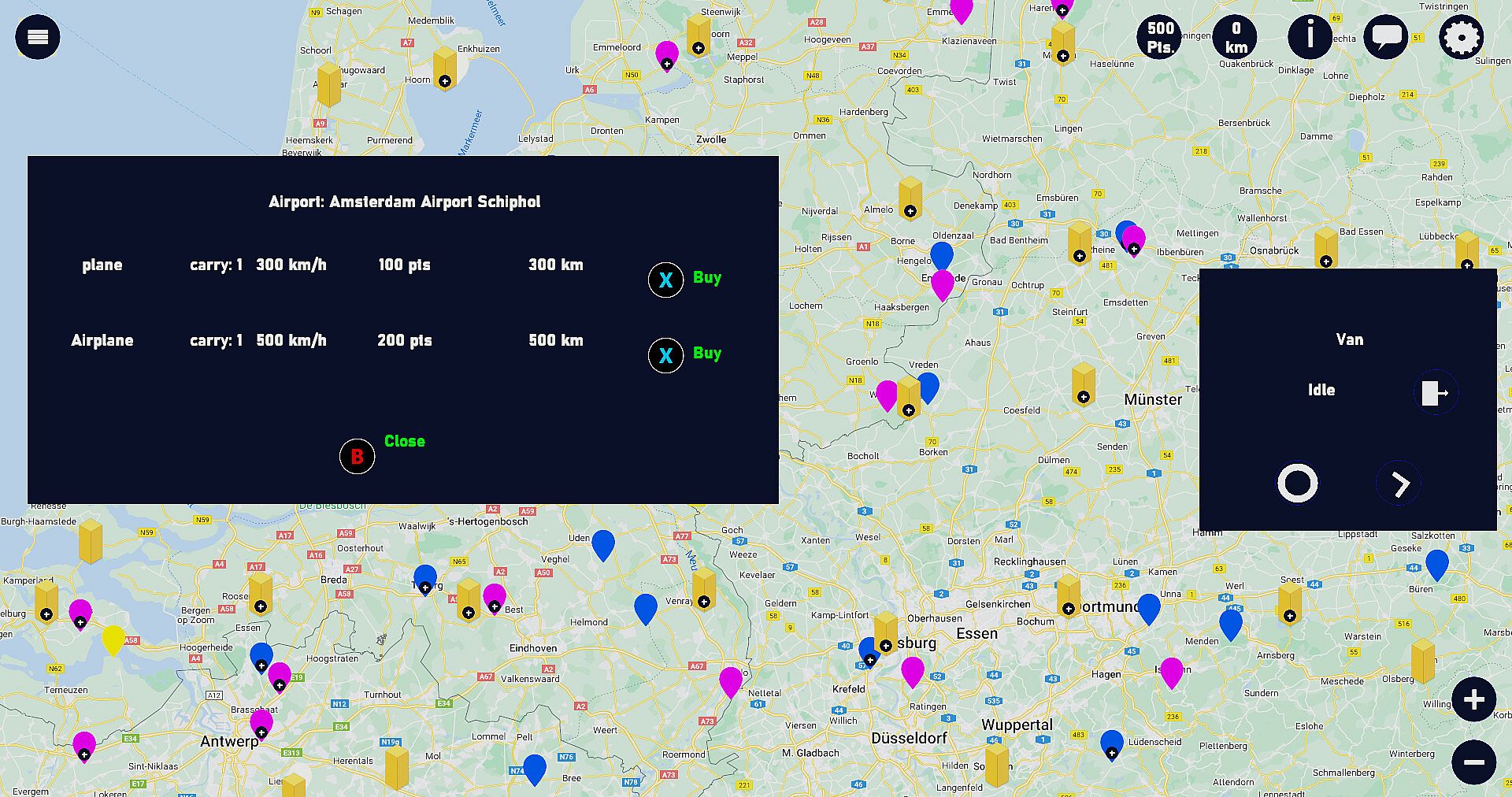Select the gold depot near Almelo
The image size is (1512, 797).
(910, 198)
